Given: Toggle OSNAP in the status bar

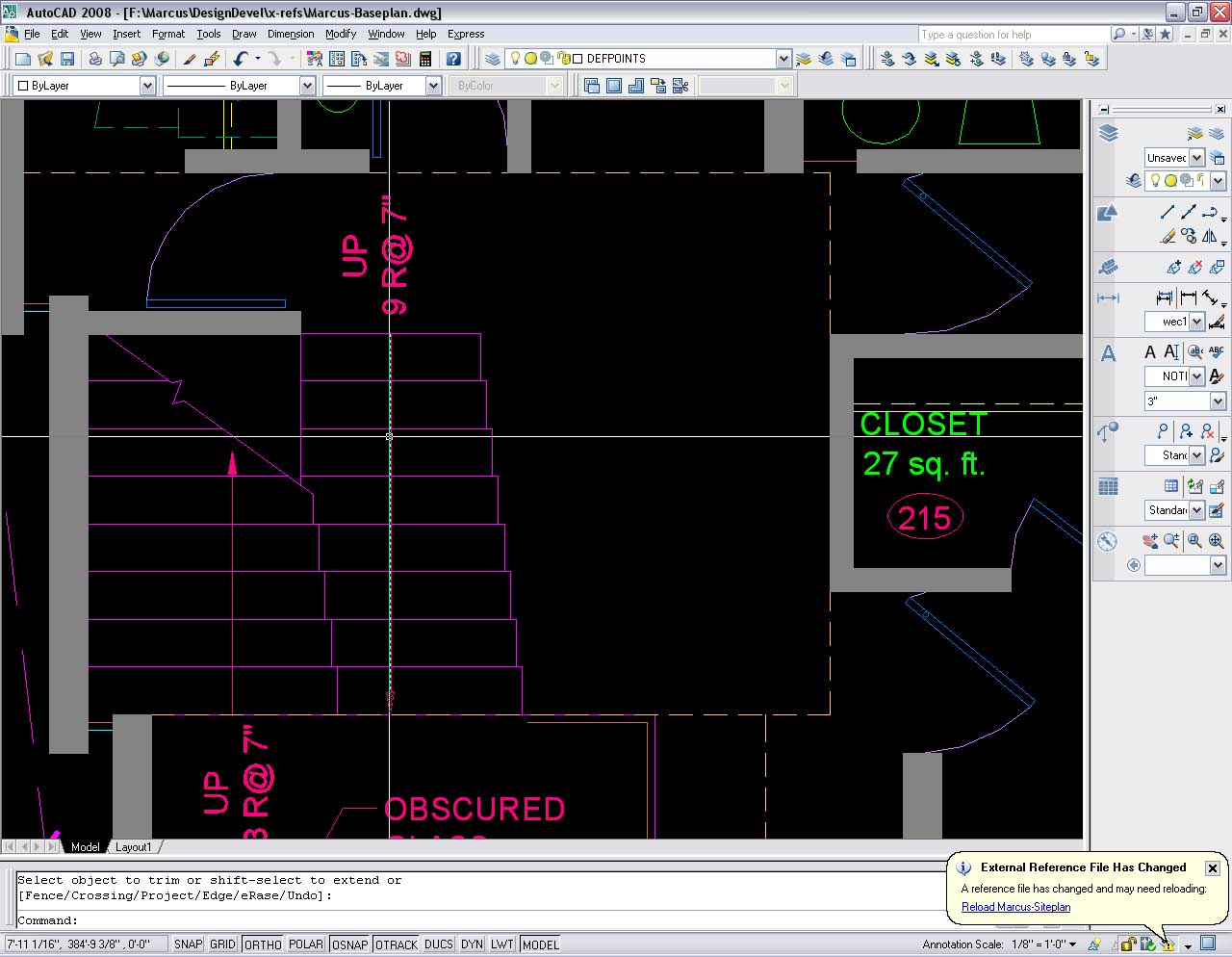Looking at the screenshot, I should click(x=349, y=944).
